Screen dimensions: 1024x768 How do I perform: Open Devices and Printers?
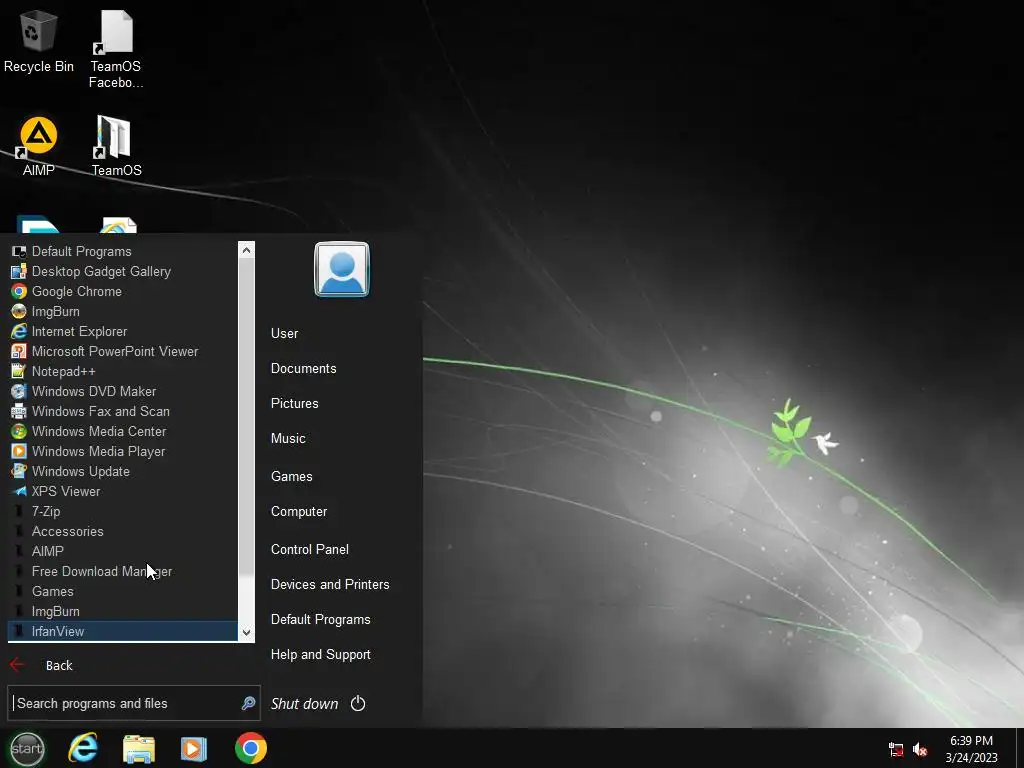[330, 584]
